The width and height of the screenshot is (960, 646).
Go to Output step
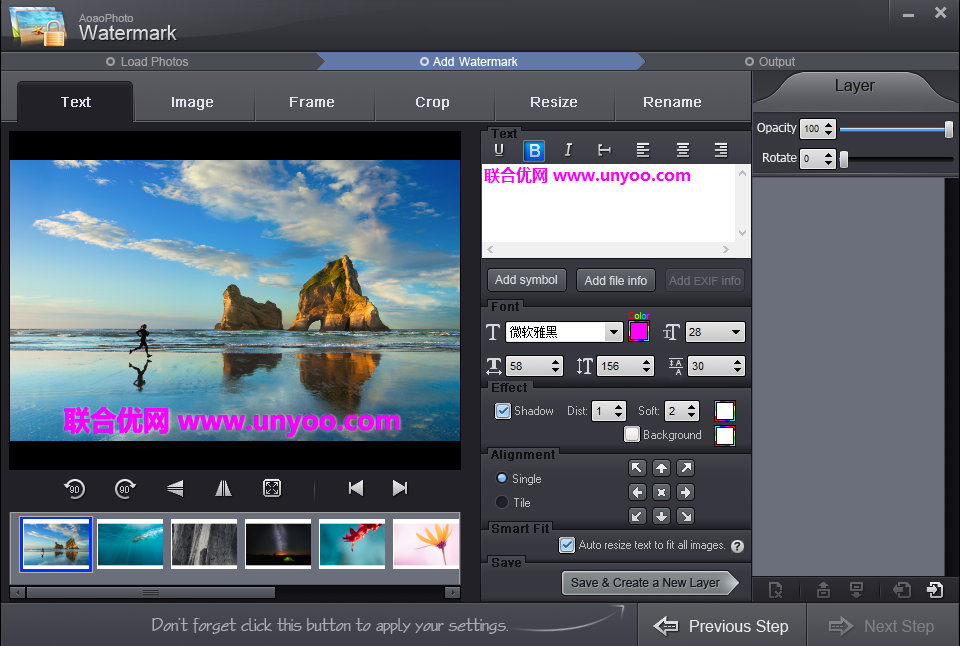770,62
